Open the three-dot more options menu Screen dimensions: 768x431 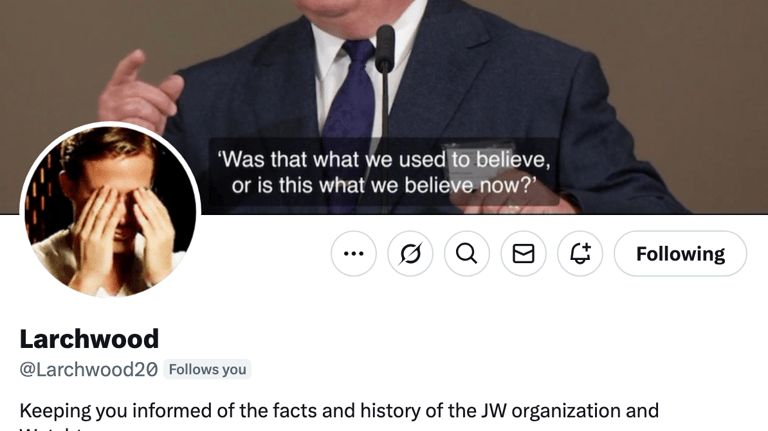tap(354, 254)
